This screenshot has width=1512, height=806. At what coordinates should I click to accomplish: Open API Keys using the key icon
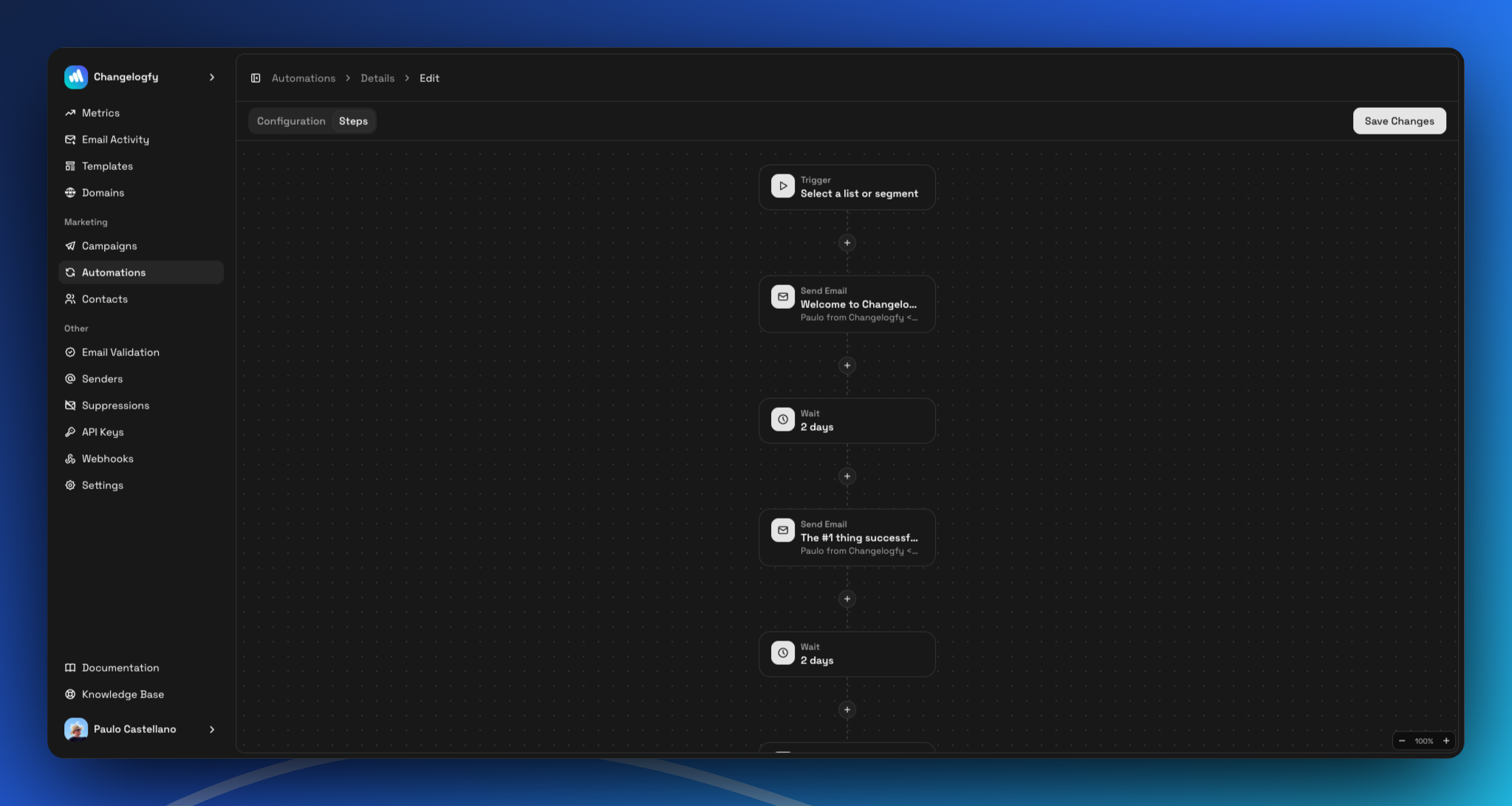pyautogui.click(x=70, y=431)
